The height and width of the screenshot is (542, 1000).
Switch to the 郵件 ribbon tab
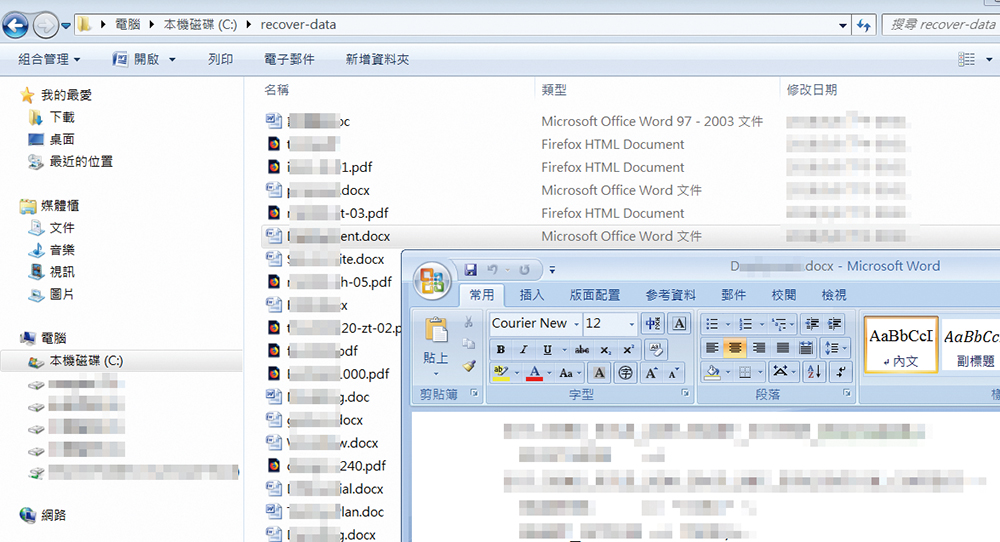coord(733,295)
